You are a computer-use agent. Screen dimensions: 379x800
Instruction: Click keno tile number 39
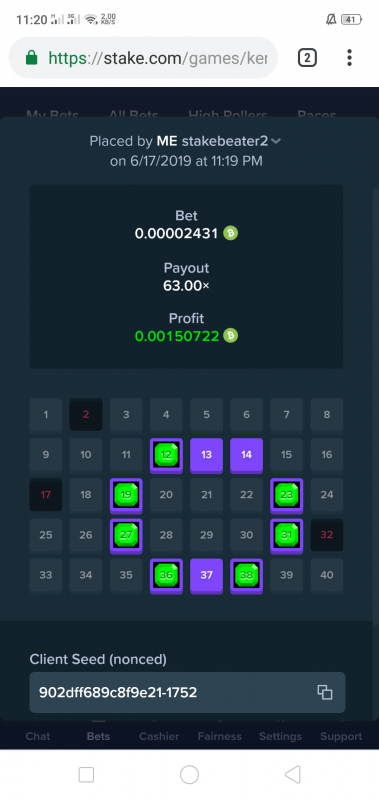coord(287,576)
